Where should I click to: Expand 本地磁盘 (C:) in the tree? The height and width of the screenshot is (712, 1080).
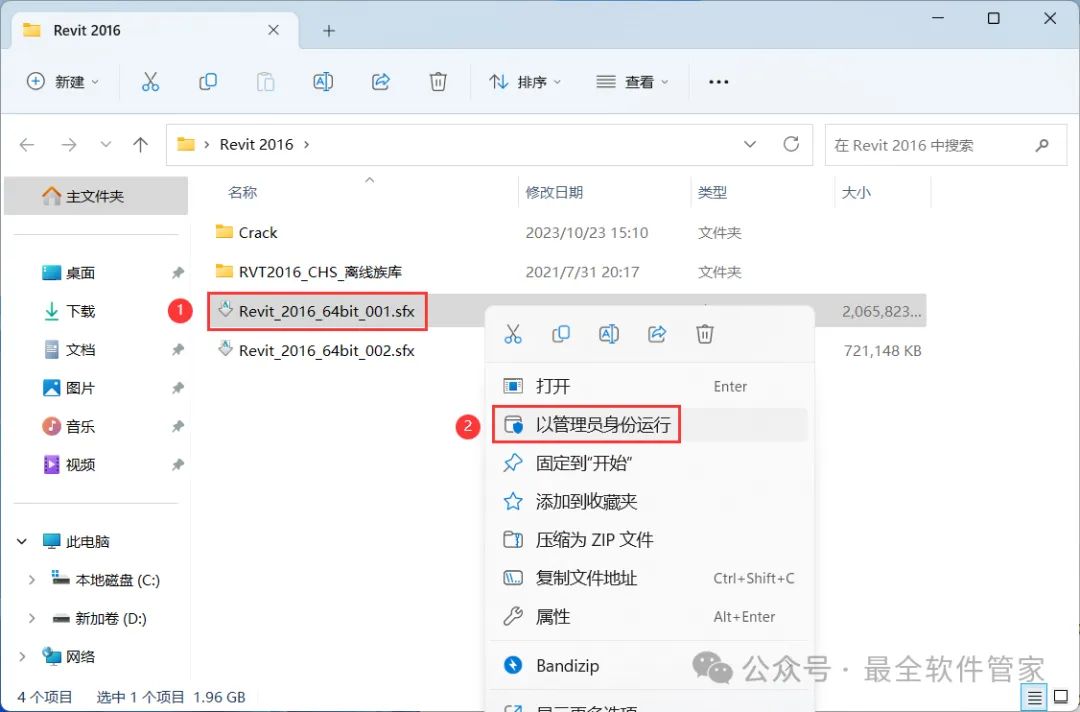(32, 580)
